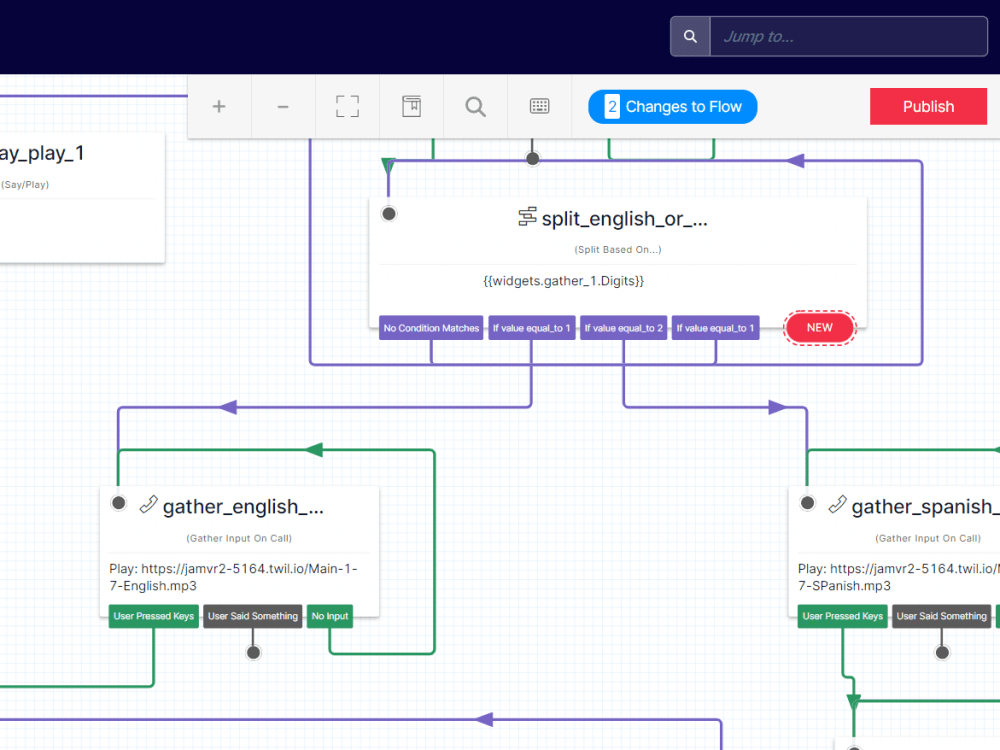This screenshot has height=750, width=1000.
Task: Open the canvas search magnifier tool
Action: (475, 106)
